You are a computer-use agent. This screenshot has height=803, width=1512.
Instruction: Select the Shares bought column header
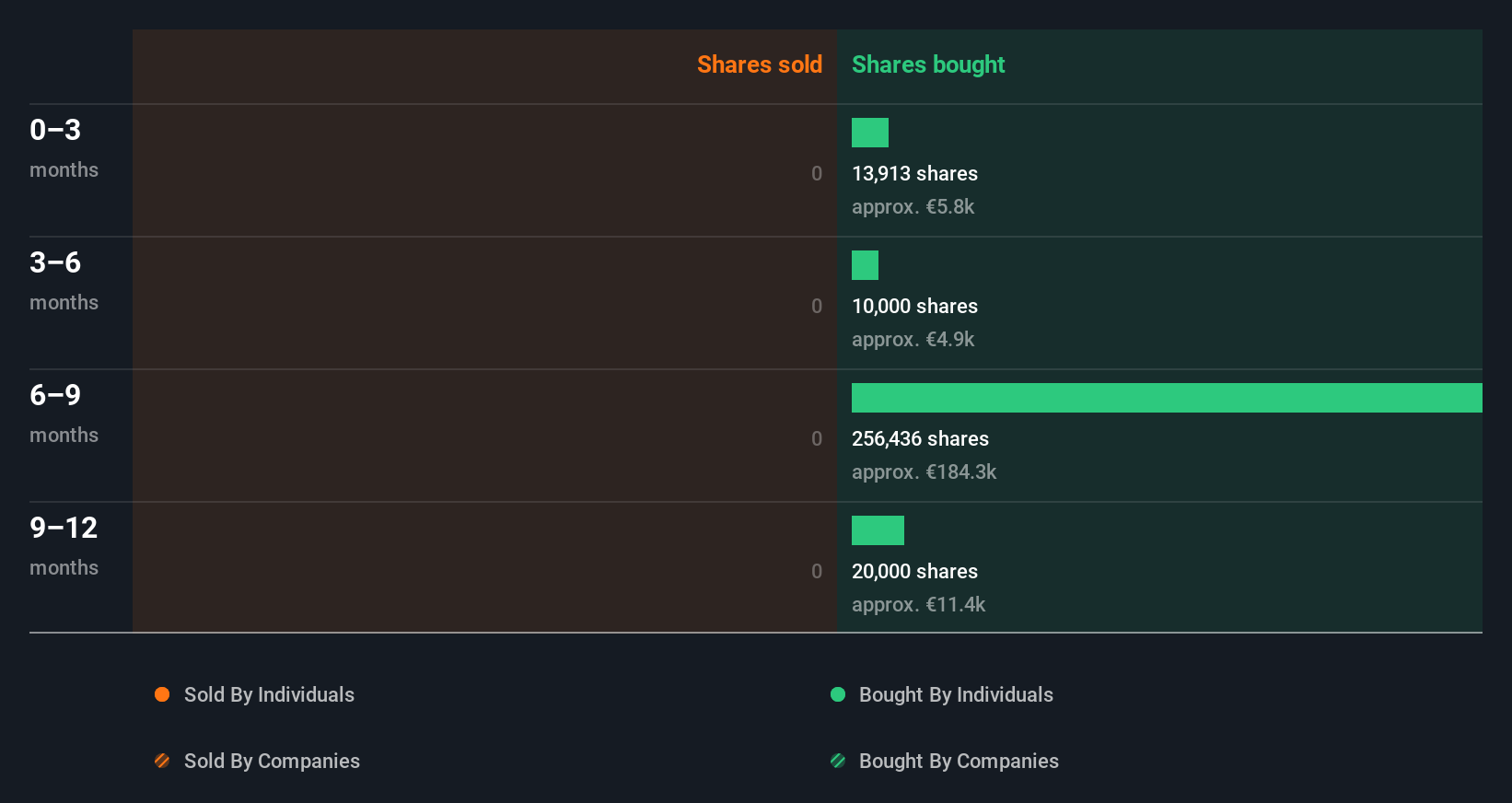[928, 64]
